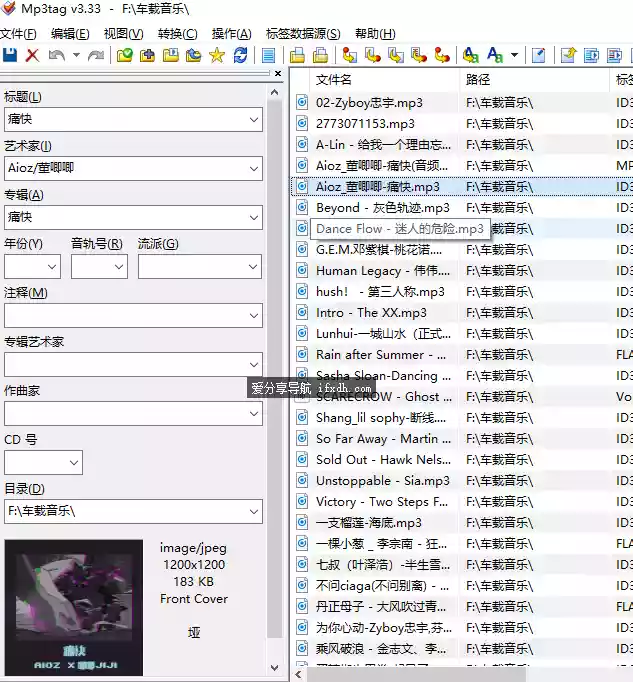
Task: Click the Front Cover album art thumbnail
Action: tap(74, 608)
